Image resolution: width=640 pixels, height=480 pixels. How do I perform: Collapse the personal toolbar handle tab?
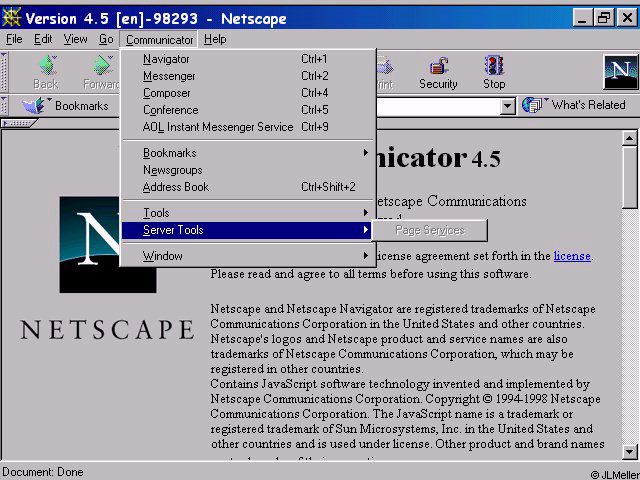[19, 123]
